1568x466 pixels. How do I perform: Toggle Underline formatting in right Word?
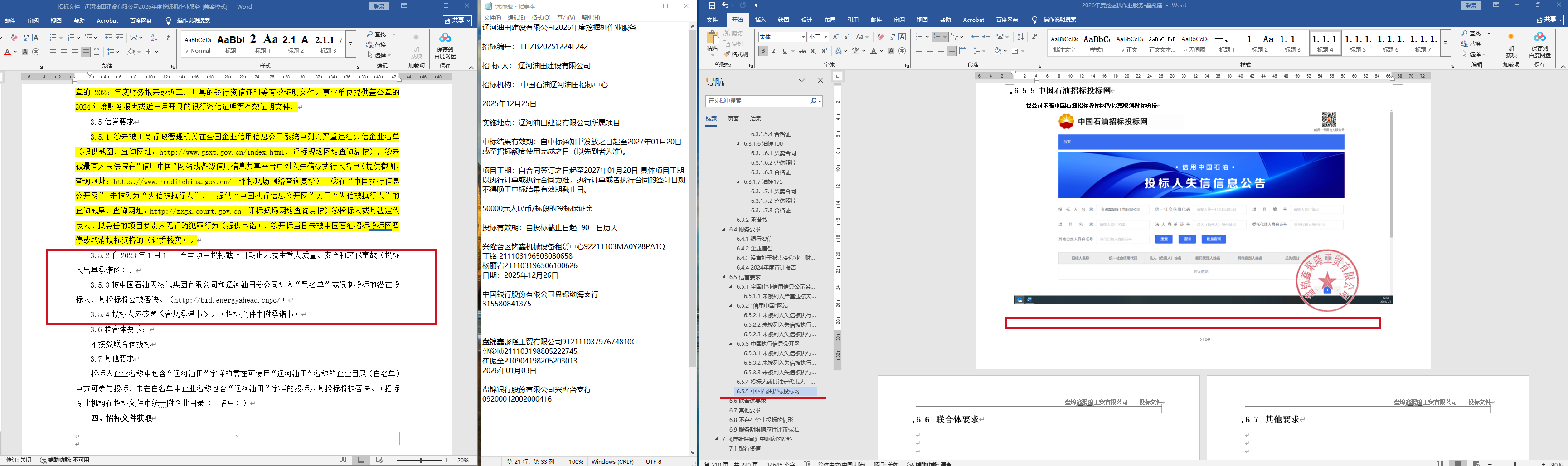785,51
